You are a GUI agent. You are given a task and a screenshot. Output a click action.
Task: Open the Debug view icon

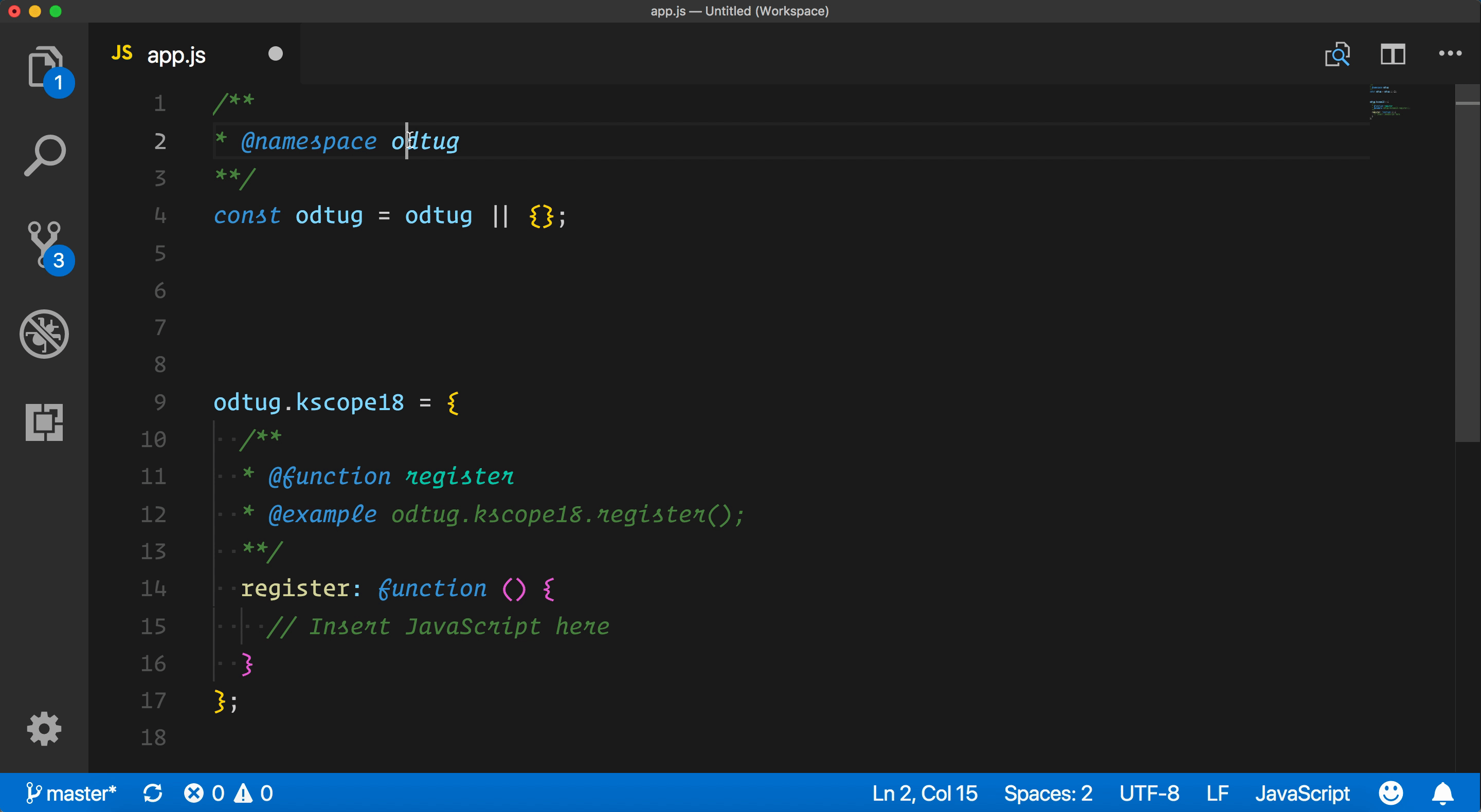pyautogui.click(x=44, y=334)
